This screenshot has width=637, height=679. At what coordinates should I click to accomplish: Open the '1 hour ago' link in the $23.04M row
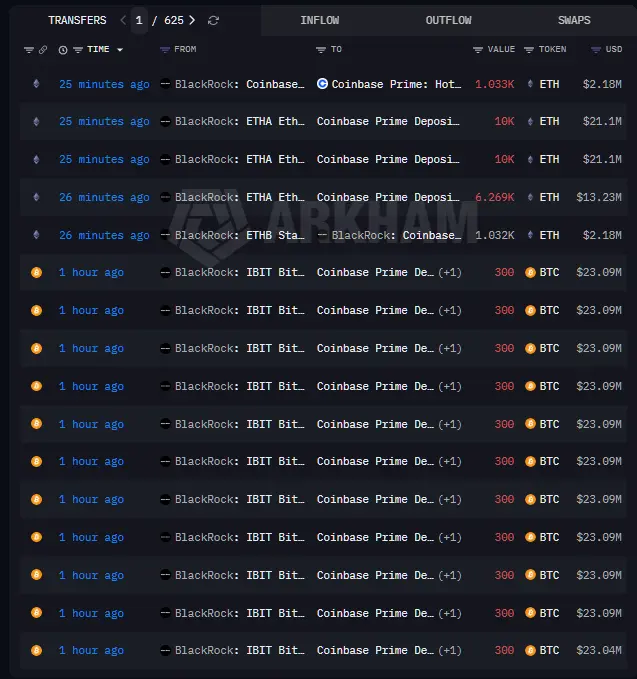91,650
